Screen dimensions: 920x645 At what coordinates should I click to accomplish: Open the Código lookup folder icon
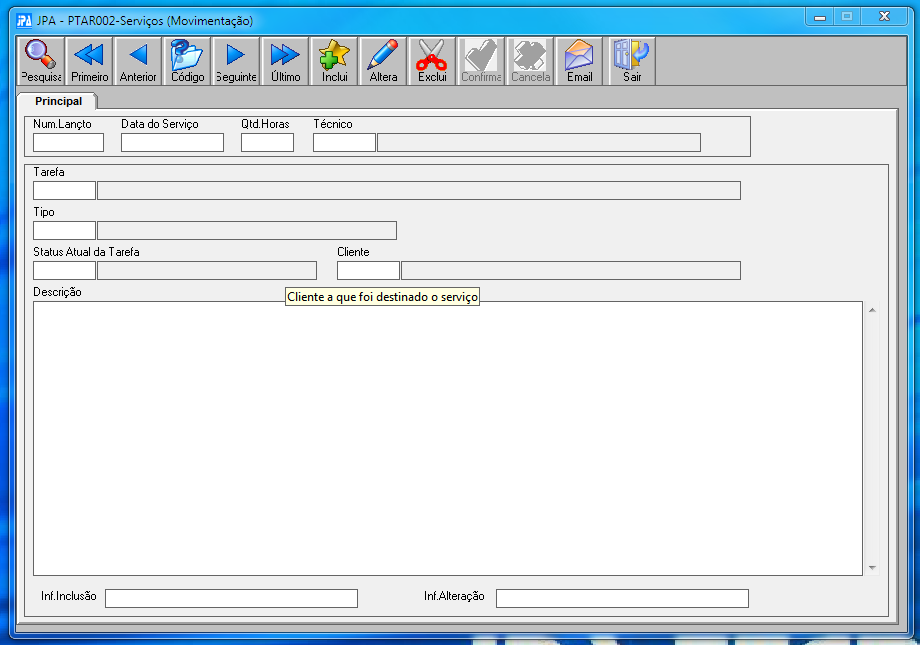point(188,62)
